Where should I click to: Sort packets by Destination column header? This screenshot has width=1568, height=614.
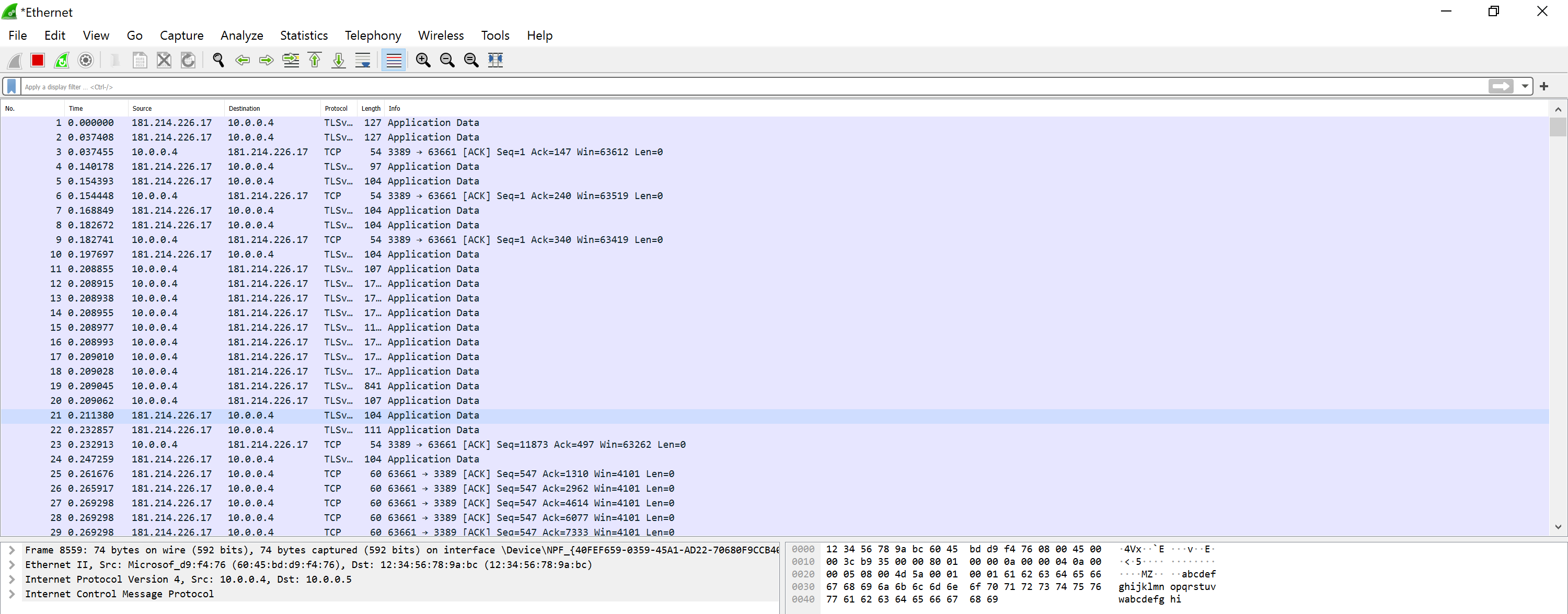click(272, 108)
